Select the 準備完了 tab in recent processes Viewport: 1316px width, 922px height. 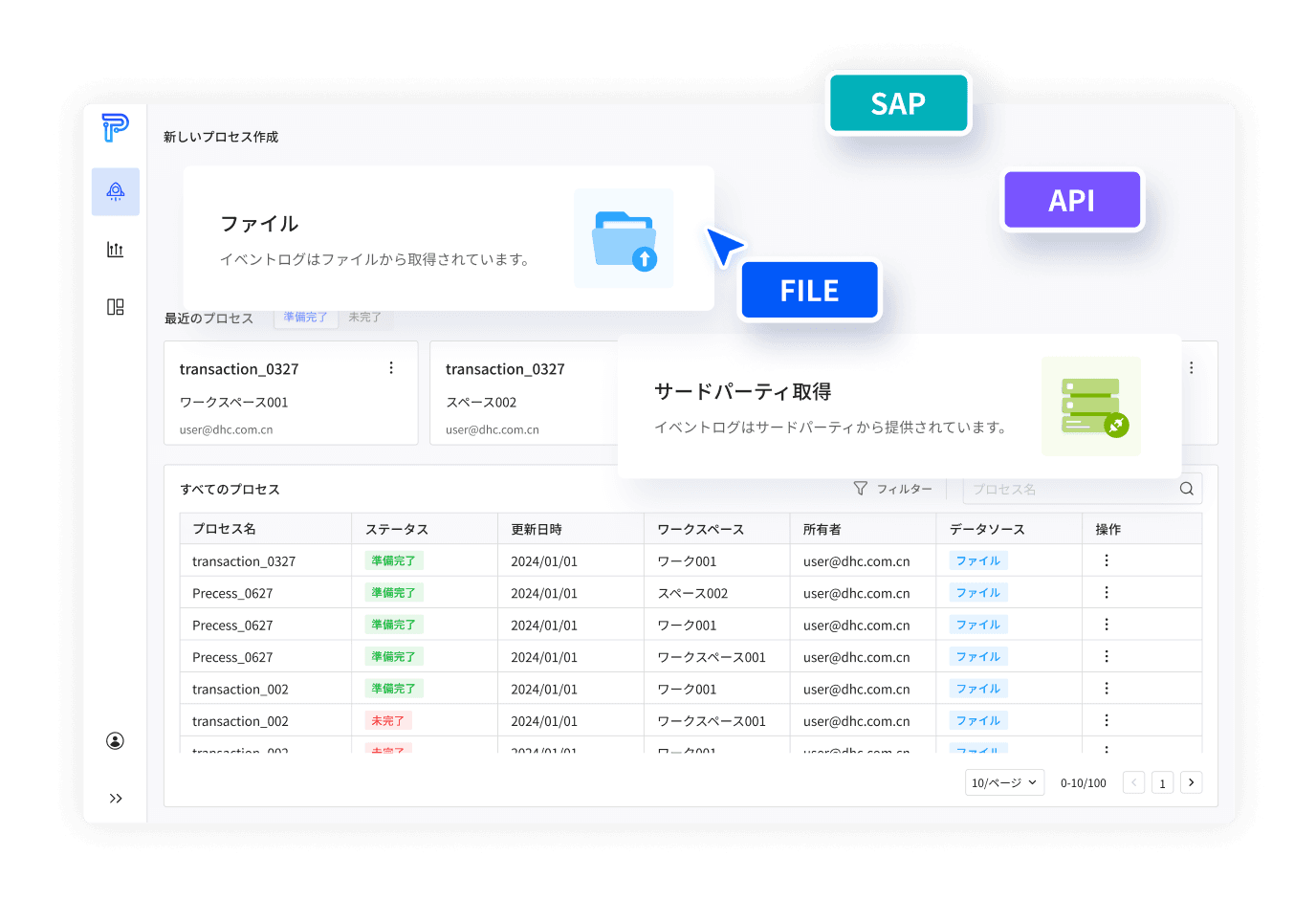[306, 318]
